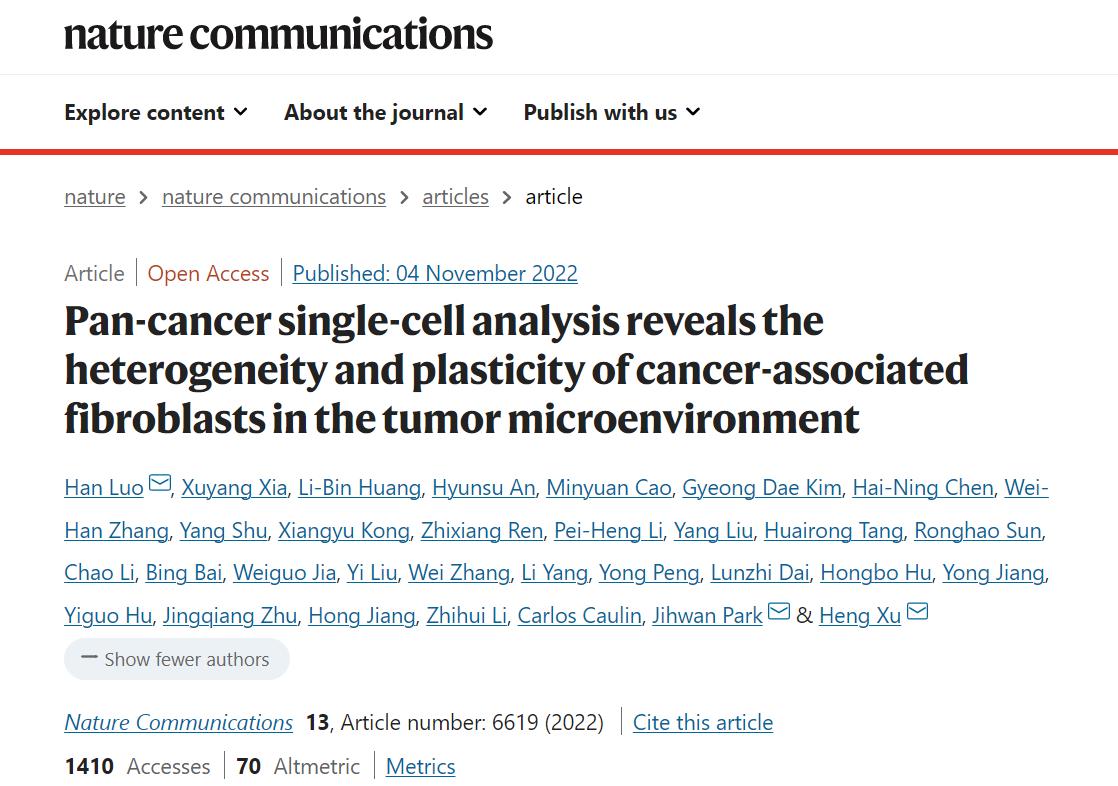Click the email icon beside Han Luo
The height and width of the screenshot is (786, 1118).
click(x=160, y=485)
